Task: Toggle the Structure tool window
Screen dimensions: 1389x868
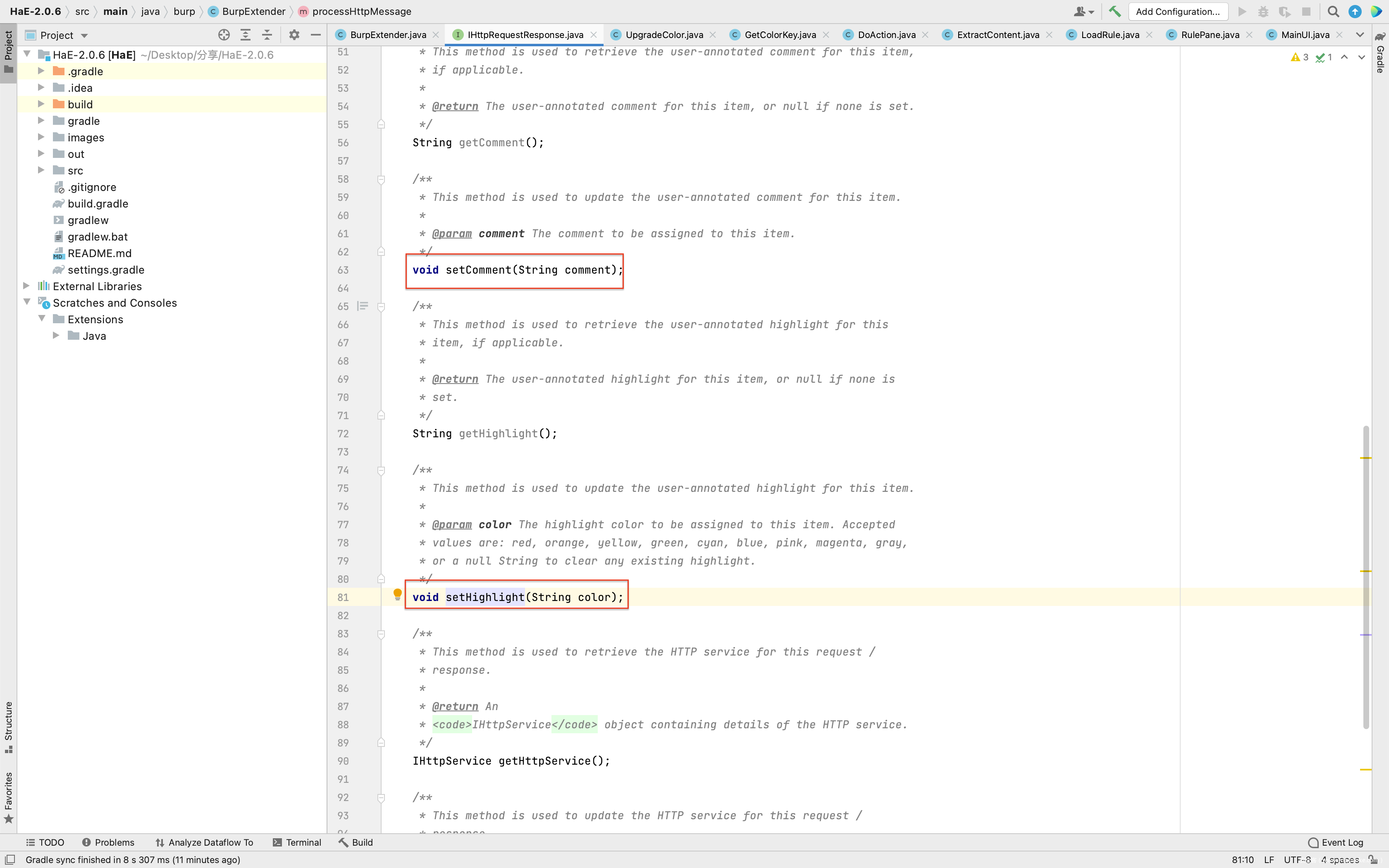Action: [8, 726]
